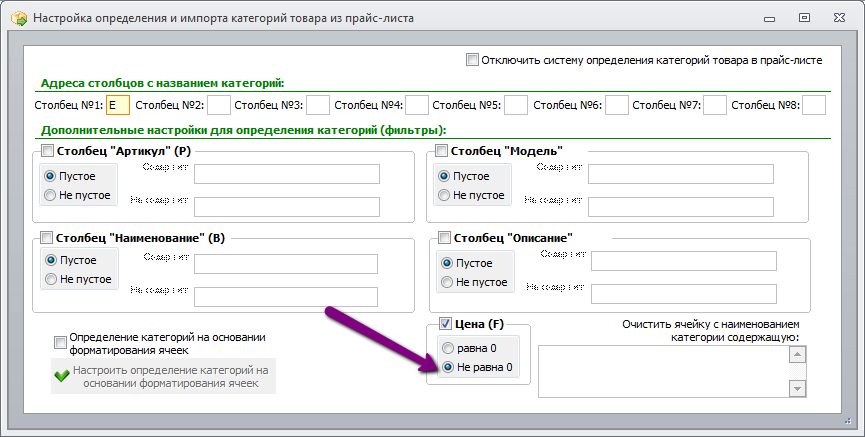This screenshot has height=437, width=865.
Task: Click the Столбец №5 input field
Action: pos(516,105)
